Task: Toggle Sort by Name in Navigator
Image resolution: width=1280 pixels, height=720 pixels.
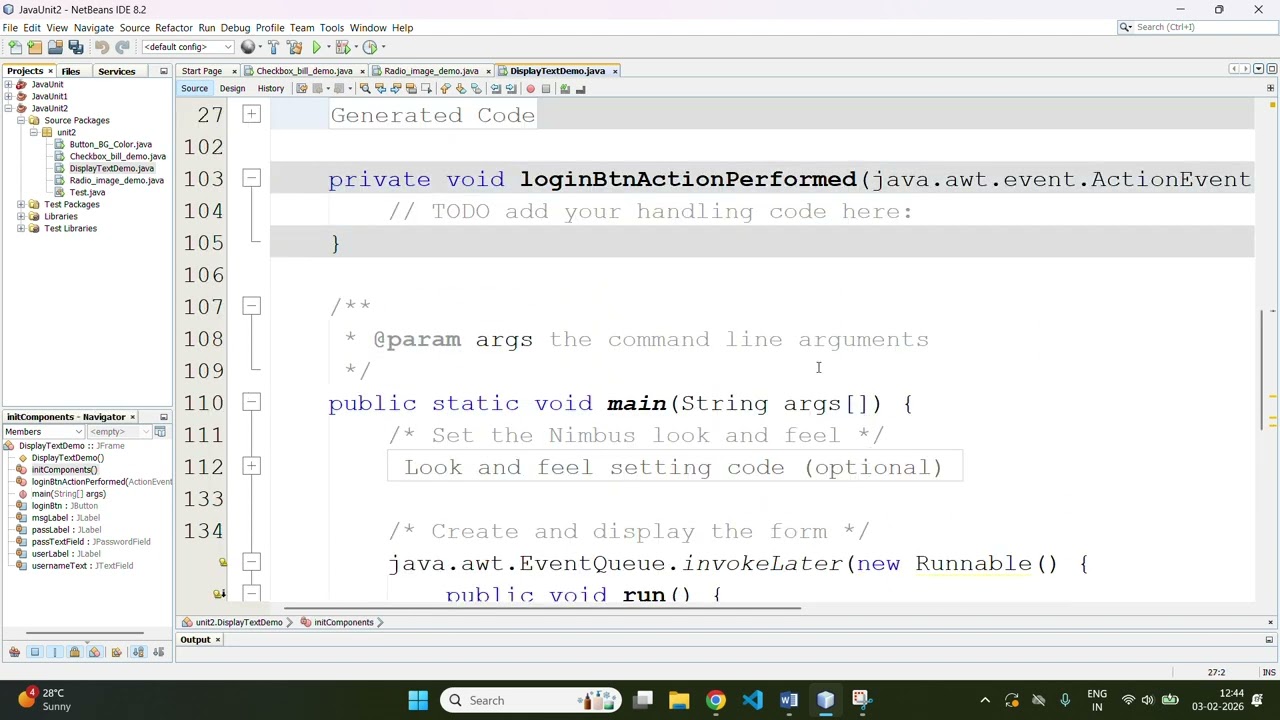Action: (x=138, y=652)
